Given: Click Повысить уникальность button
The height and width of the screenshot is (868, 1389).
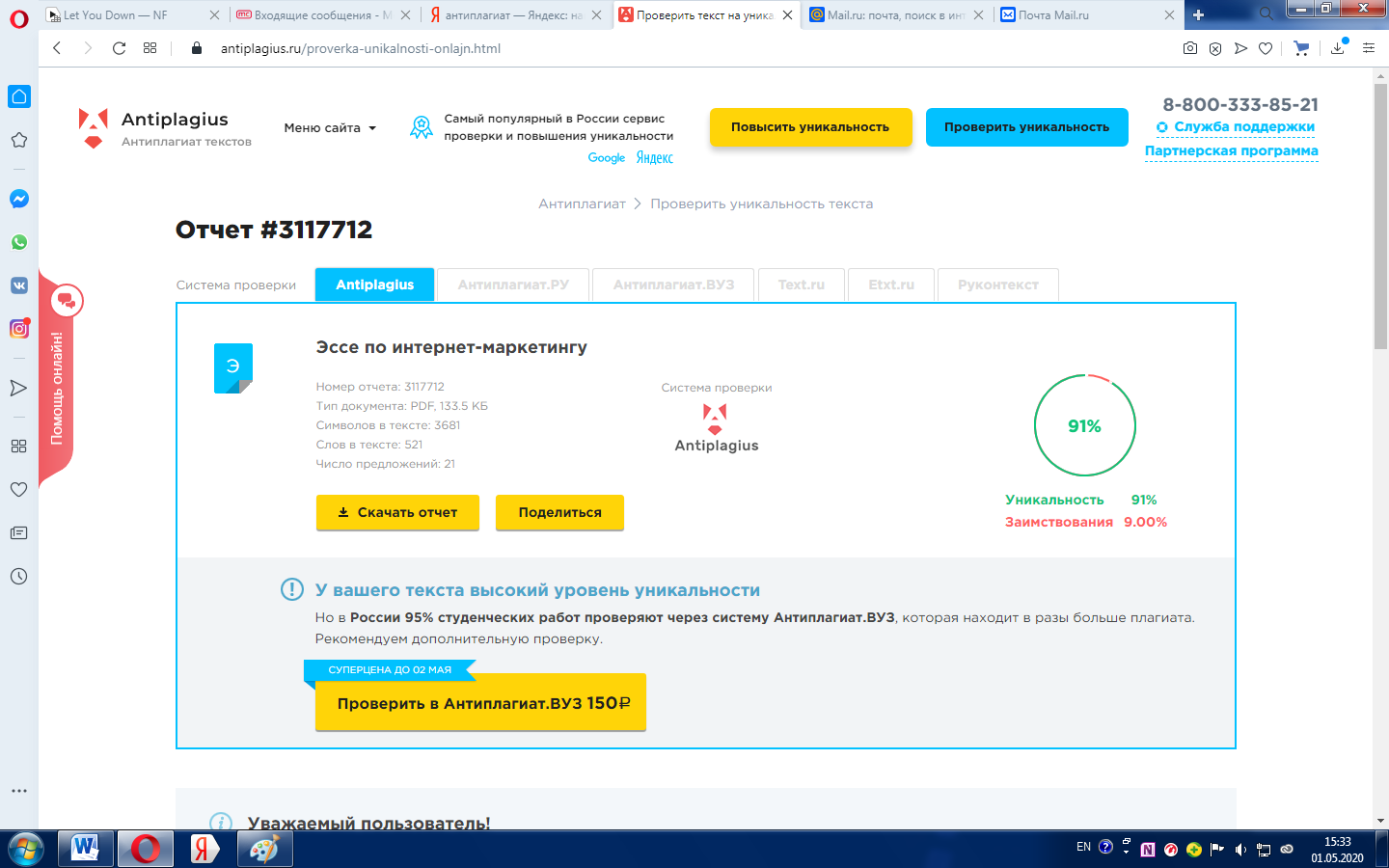Looking at the screenshot, I should point(810,127).
